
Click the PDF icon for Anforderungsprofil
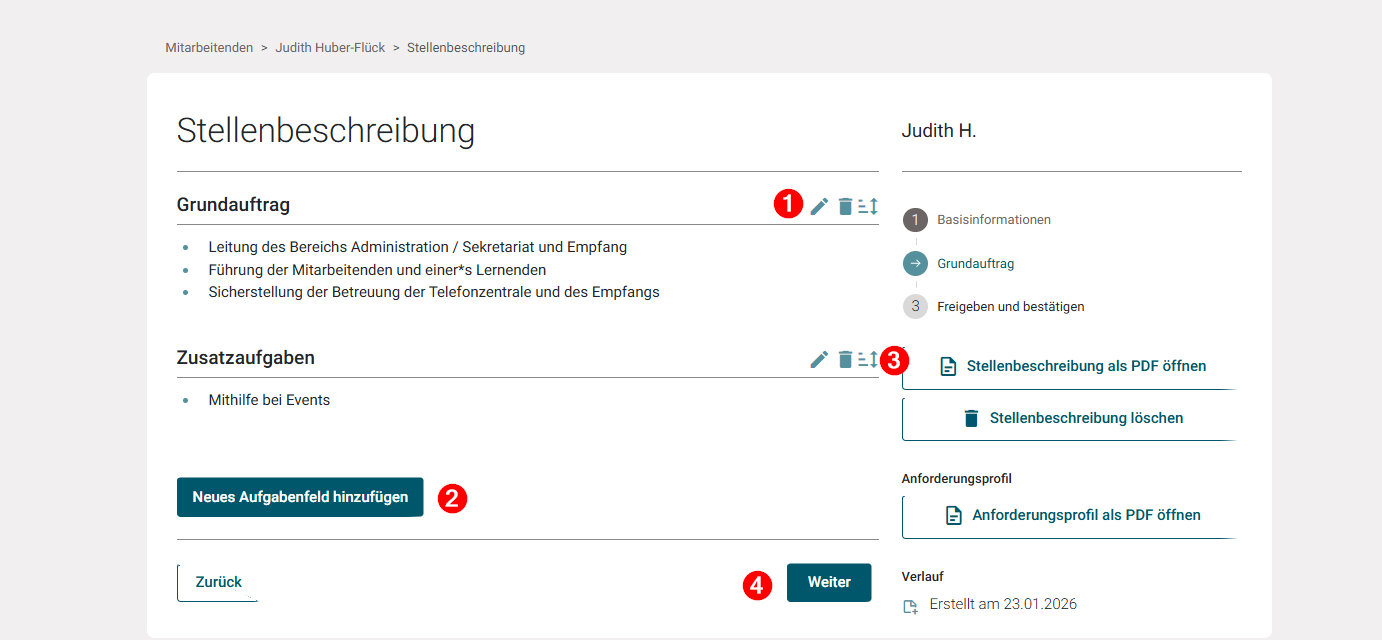coord(953,514)
